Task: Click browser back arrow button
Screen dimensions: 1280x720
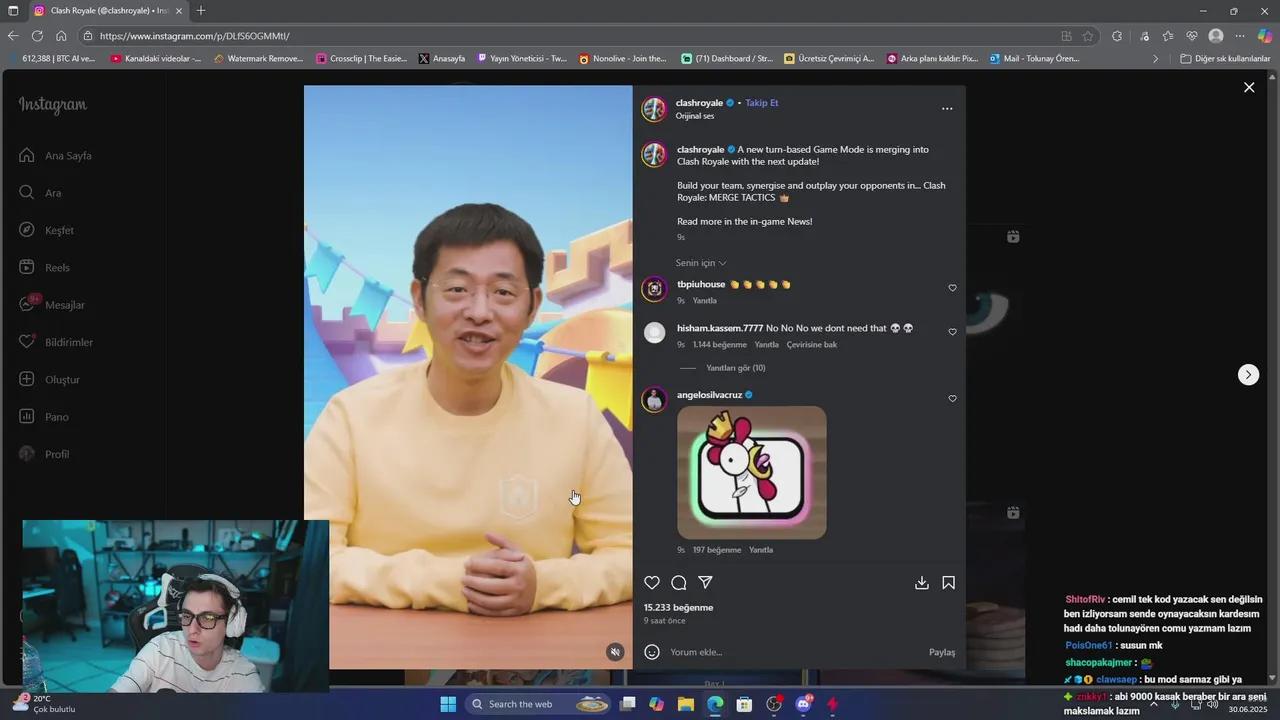Action: pos(13,36)
